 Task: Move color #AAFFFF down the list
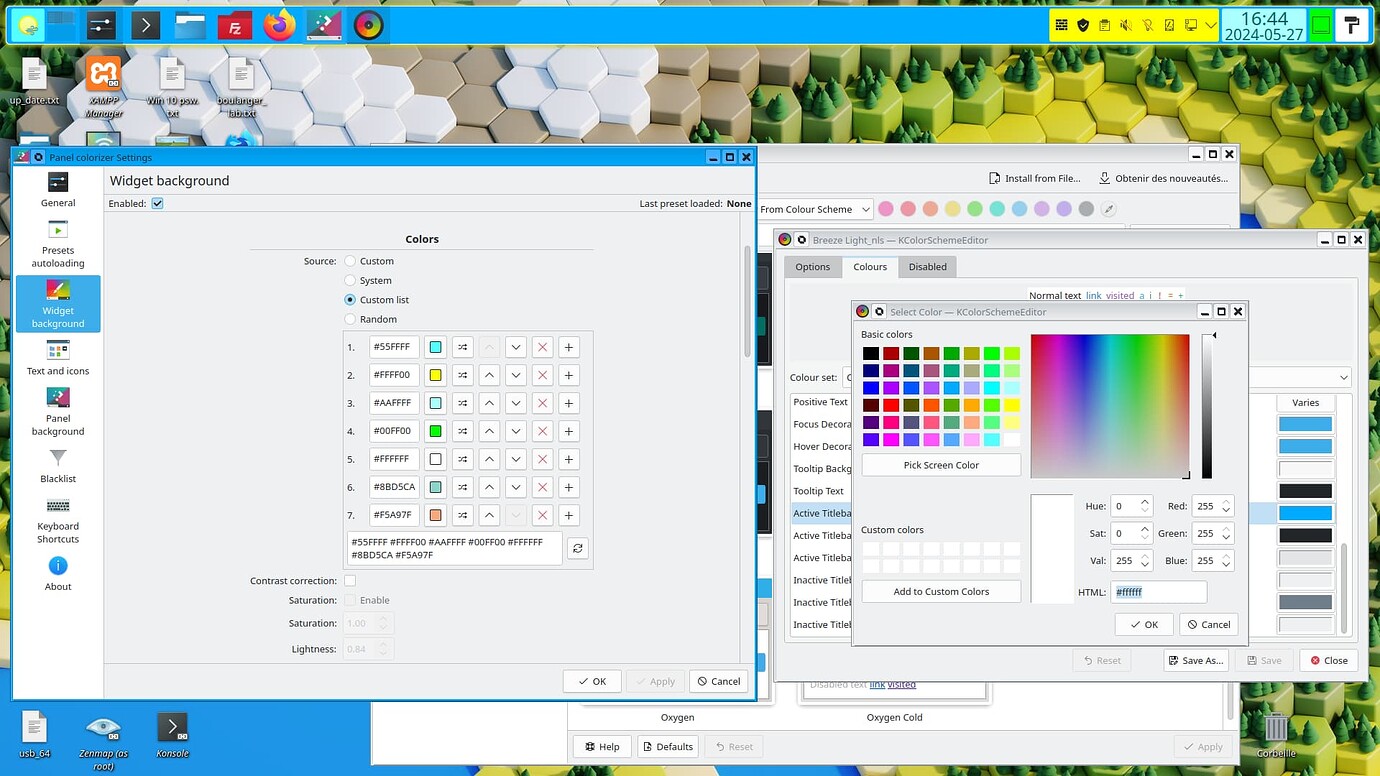pos(515,402)
